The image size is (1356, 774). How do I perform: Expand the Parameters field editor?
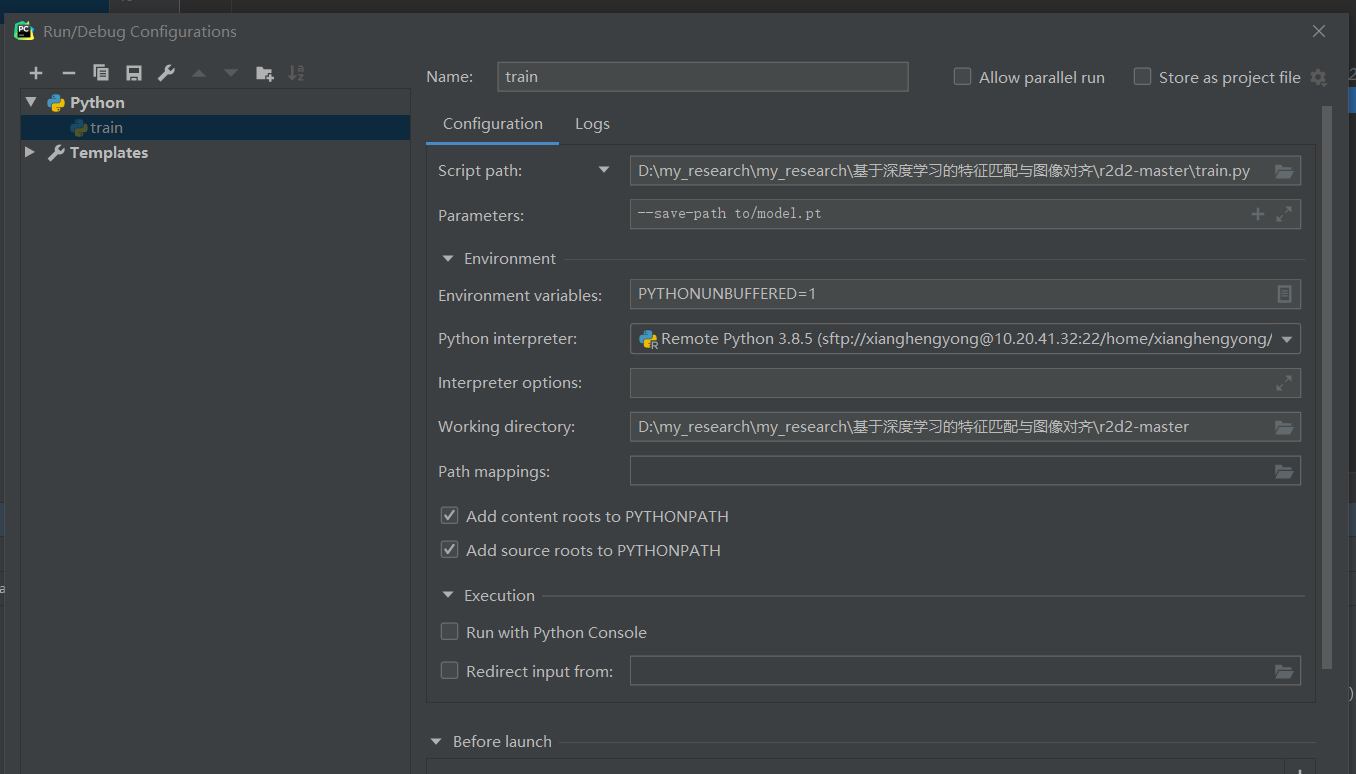point(1284,214)
